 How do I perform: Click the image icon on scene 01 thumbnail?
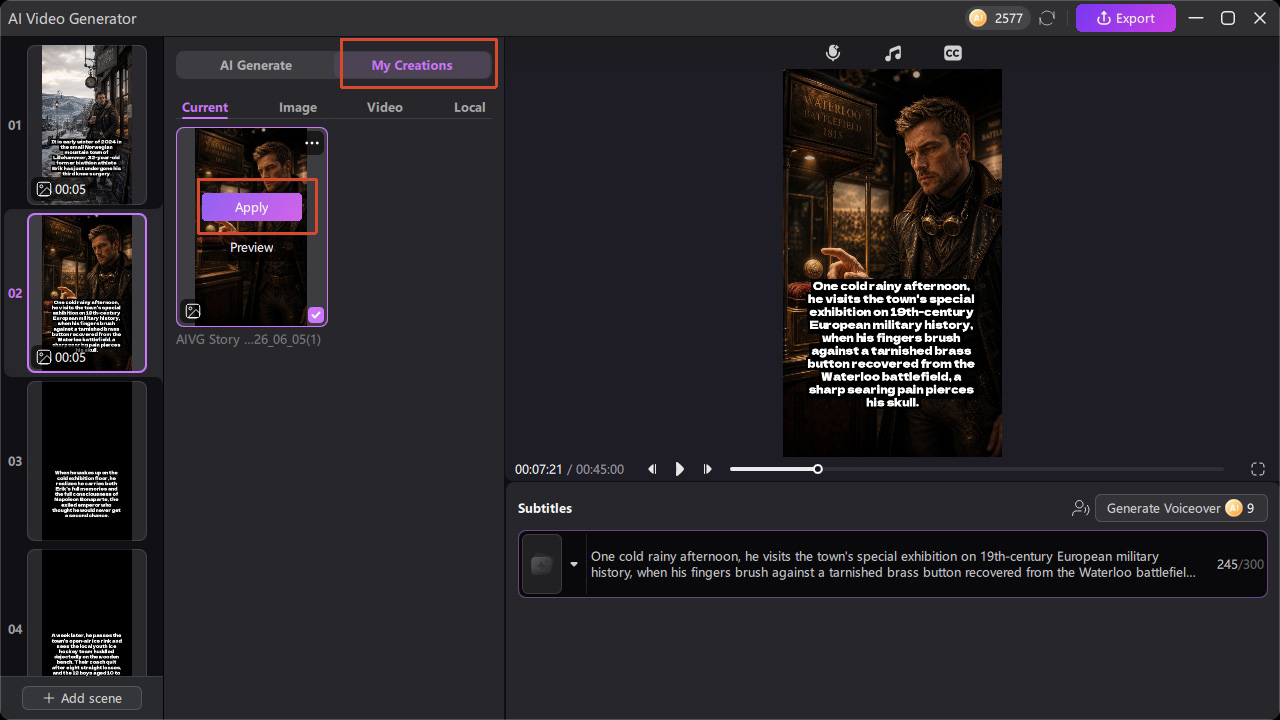click(44, 189)
